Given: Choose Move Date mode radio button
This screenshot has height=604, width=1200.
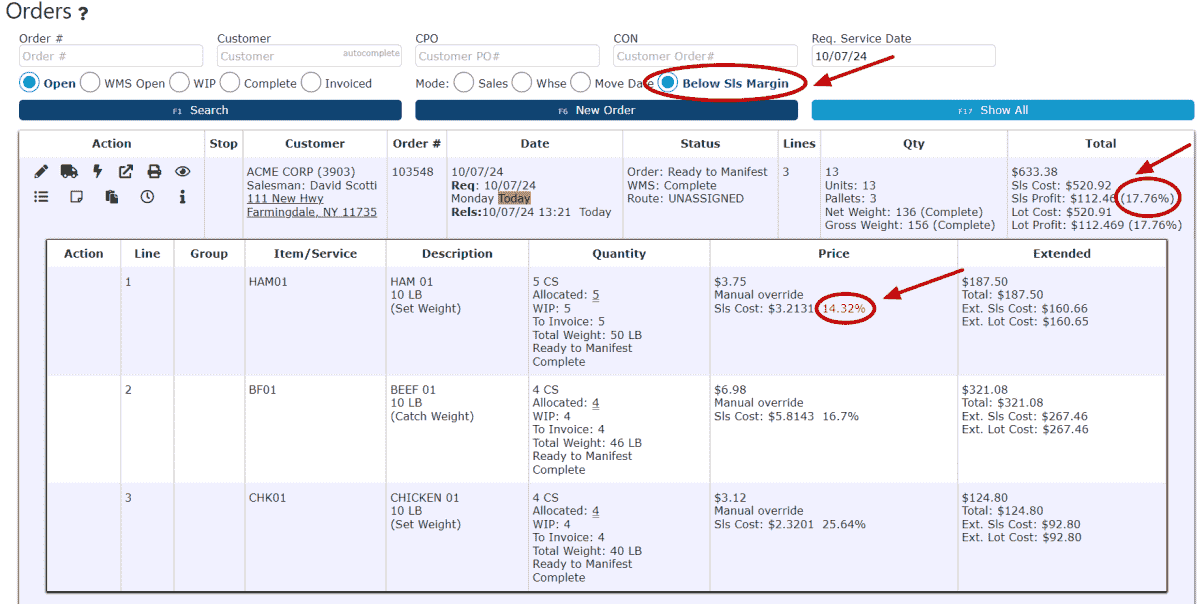Looking at the screenshot, I should point(580,83).
